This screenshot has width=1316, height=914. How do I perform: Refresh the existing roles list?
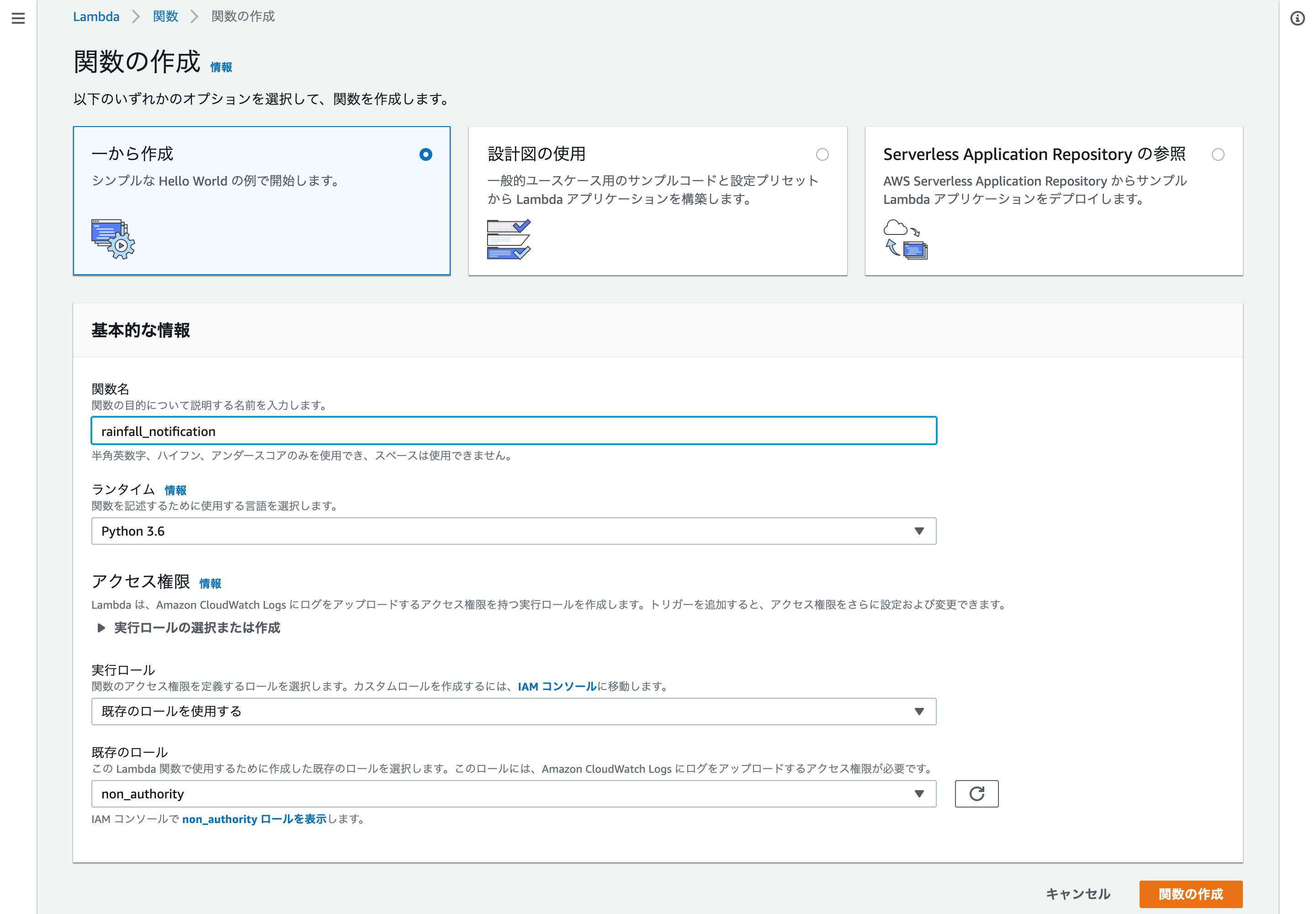[976, 794]
